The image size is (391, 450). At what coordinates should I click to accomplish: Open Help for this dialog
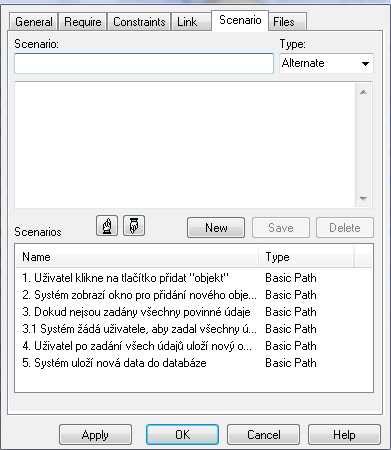click(344, 435)
